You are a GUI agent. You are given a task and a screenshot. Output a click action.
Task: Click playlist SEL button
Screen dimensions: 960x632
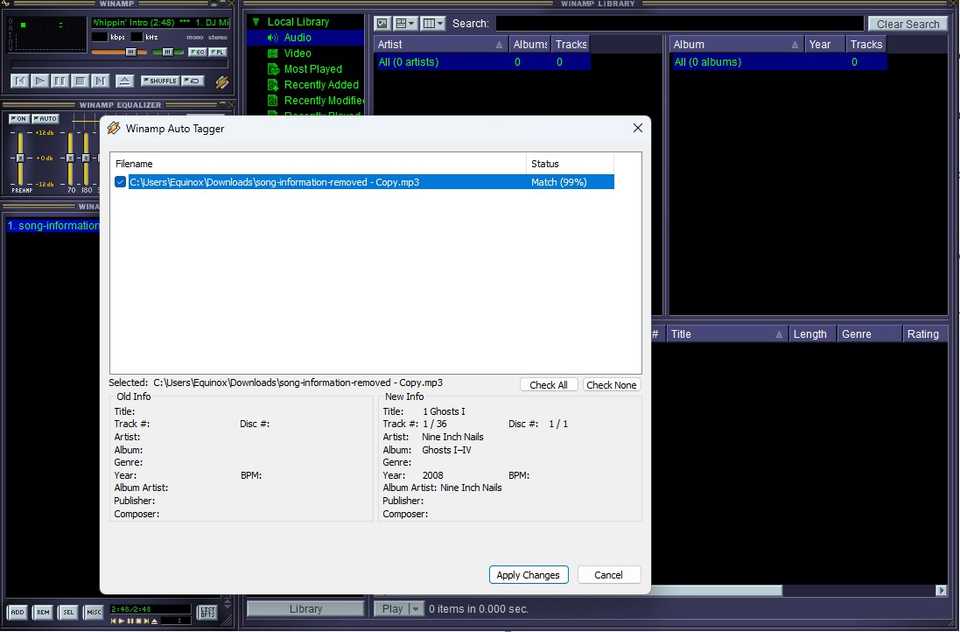pyautogui.click(x=68, y=612)
